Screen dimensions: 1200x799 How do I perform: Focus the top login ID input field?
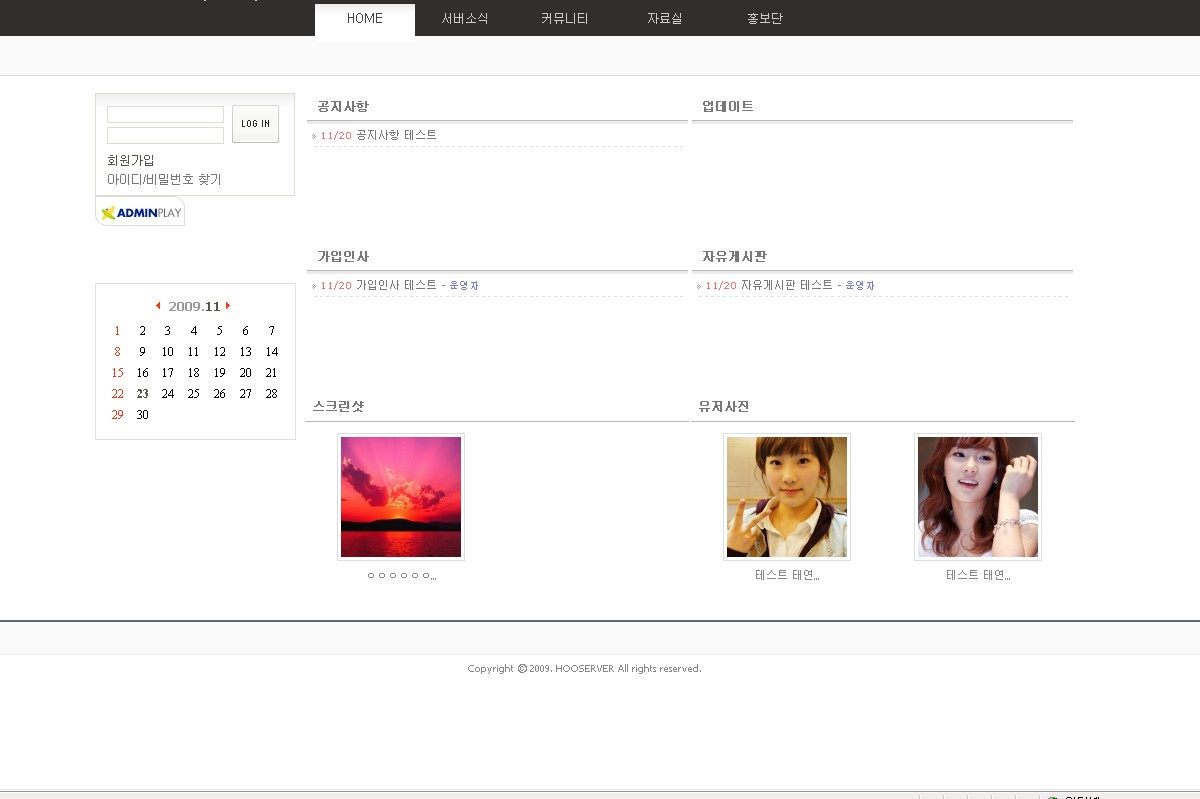(x=165, y=115)
